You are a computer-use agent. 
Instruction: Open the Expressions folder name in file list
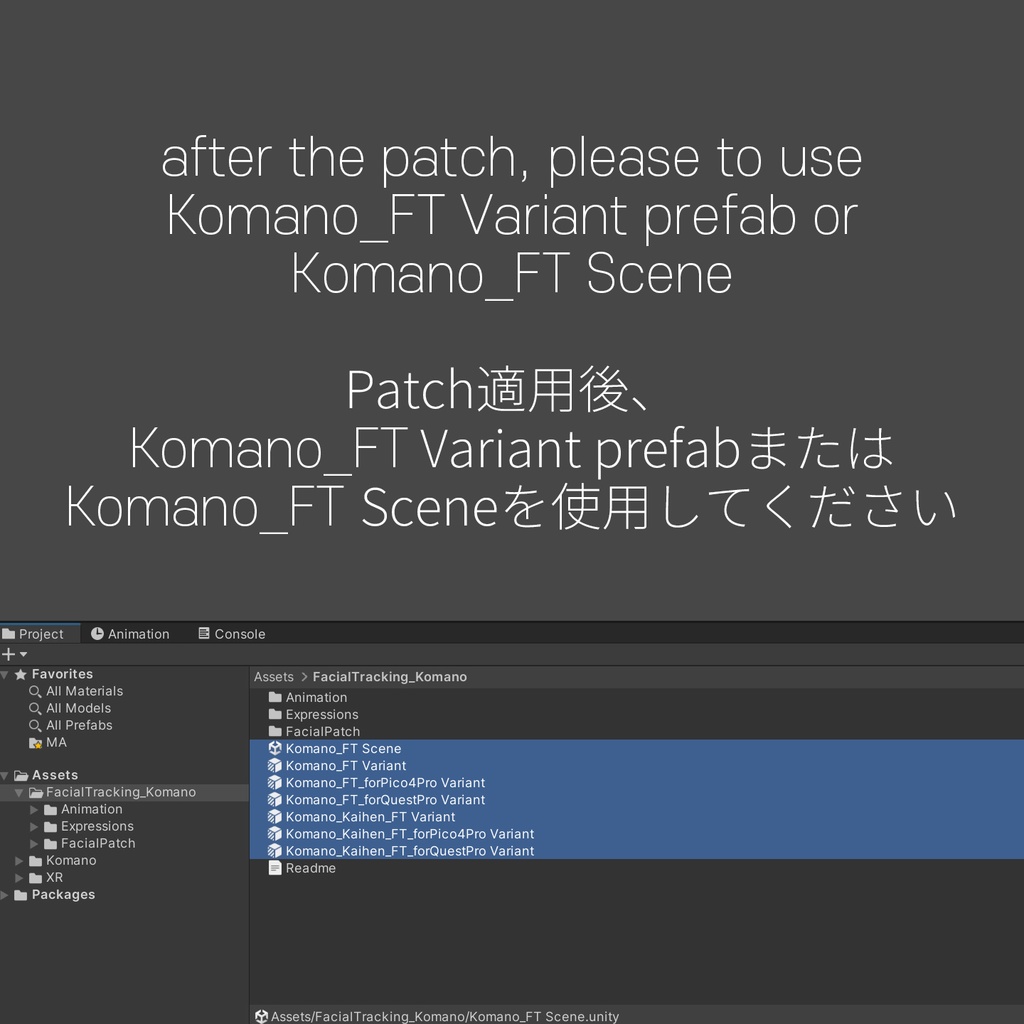322,714
